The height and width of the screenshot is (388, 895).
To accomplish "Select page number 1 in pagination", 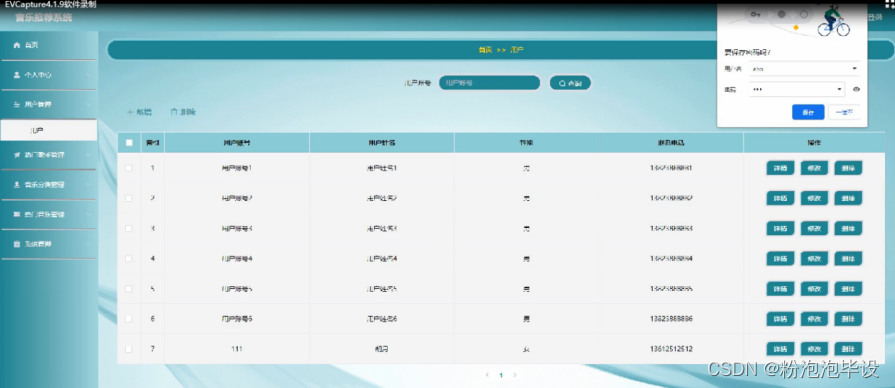I will [501, 375].
